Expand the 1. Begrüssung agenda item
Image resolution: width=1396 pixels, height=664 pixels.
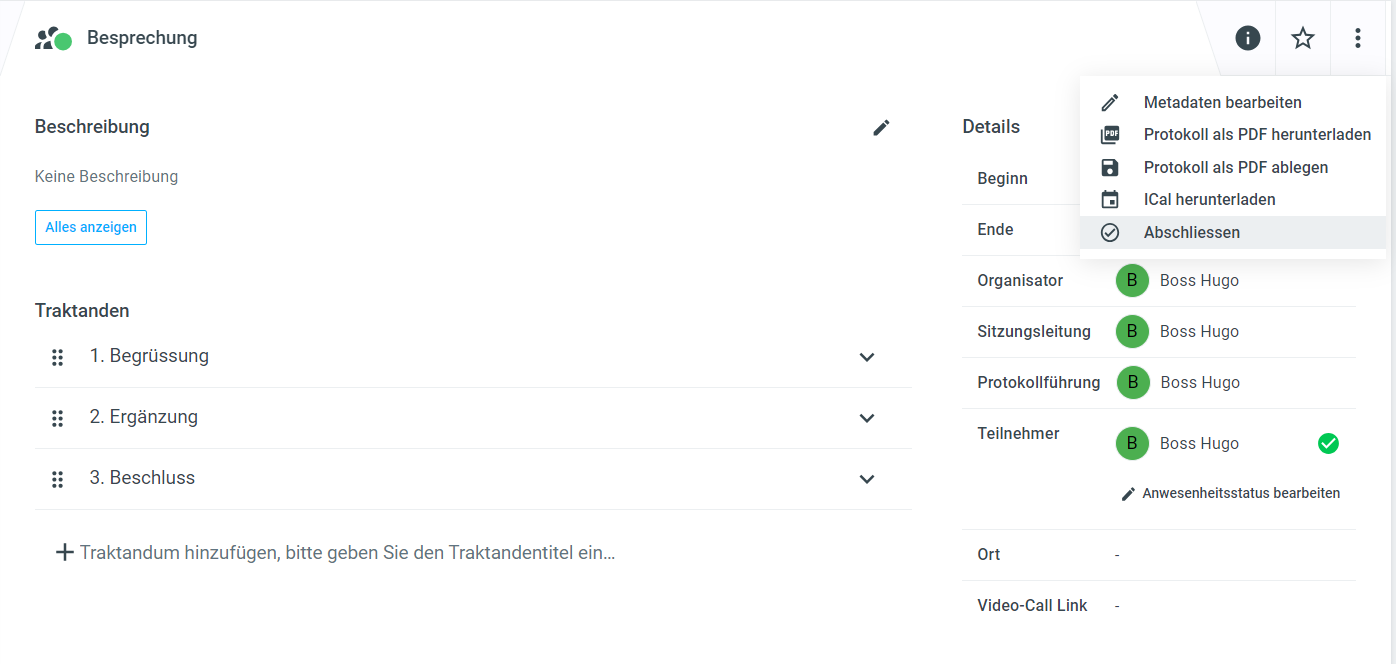[x=867, y=357]
